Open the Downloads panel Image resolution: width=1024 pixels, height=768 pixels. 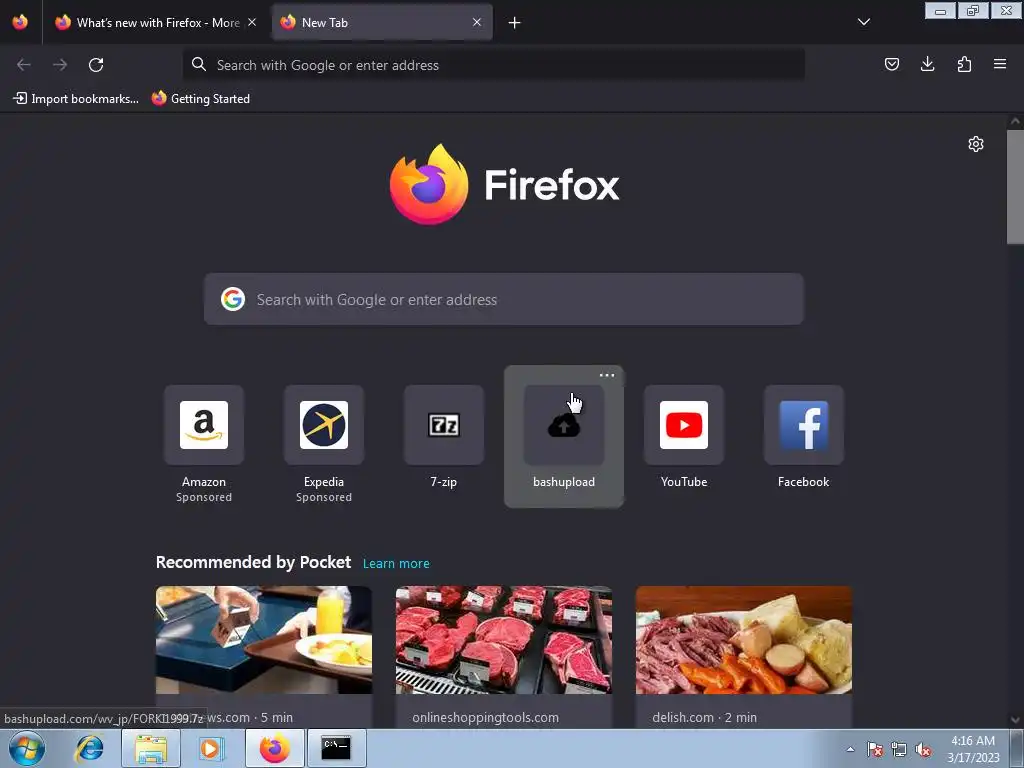click(927, 64)
